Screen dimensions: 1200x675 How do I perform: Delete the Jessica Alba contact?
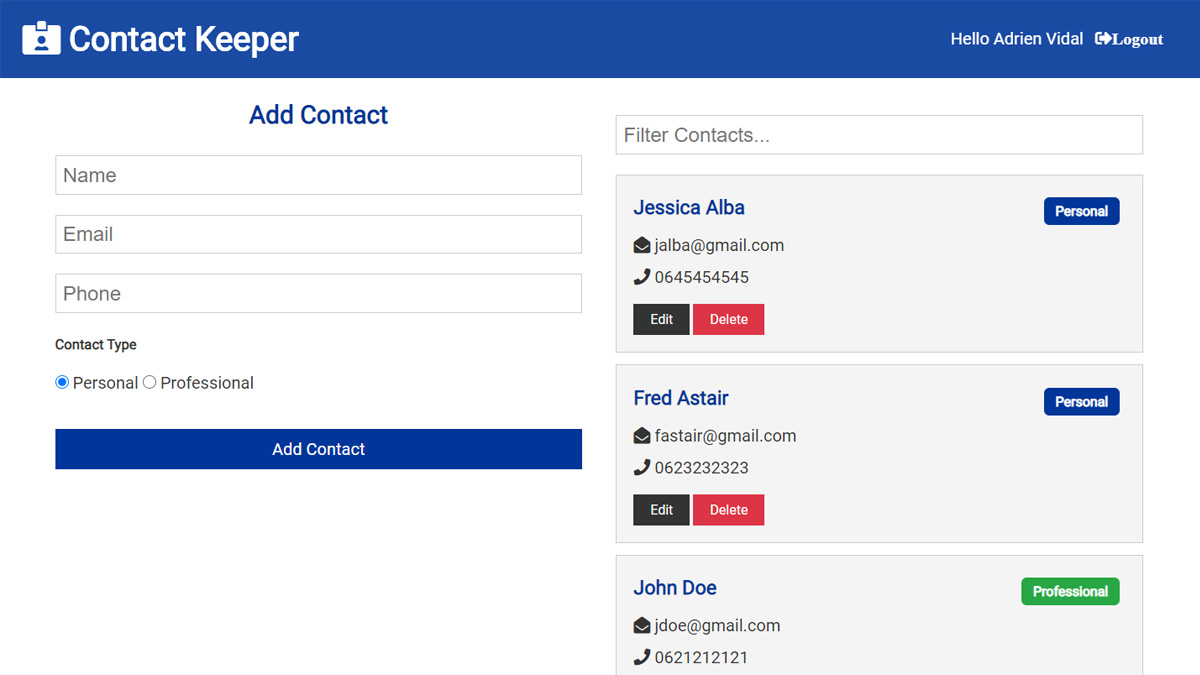click(x=728, y=319)
